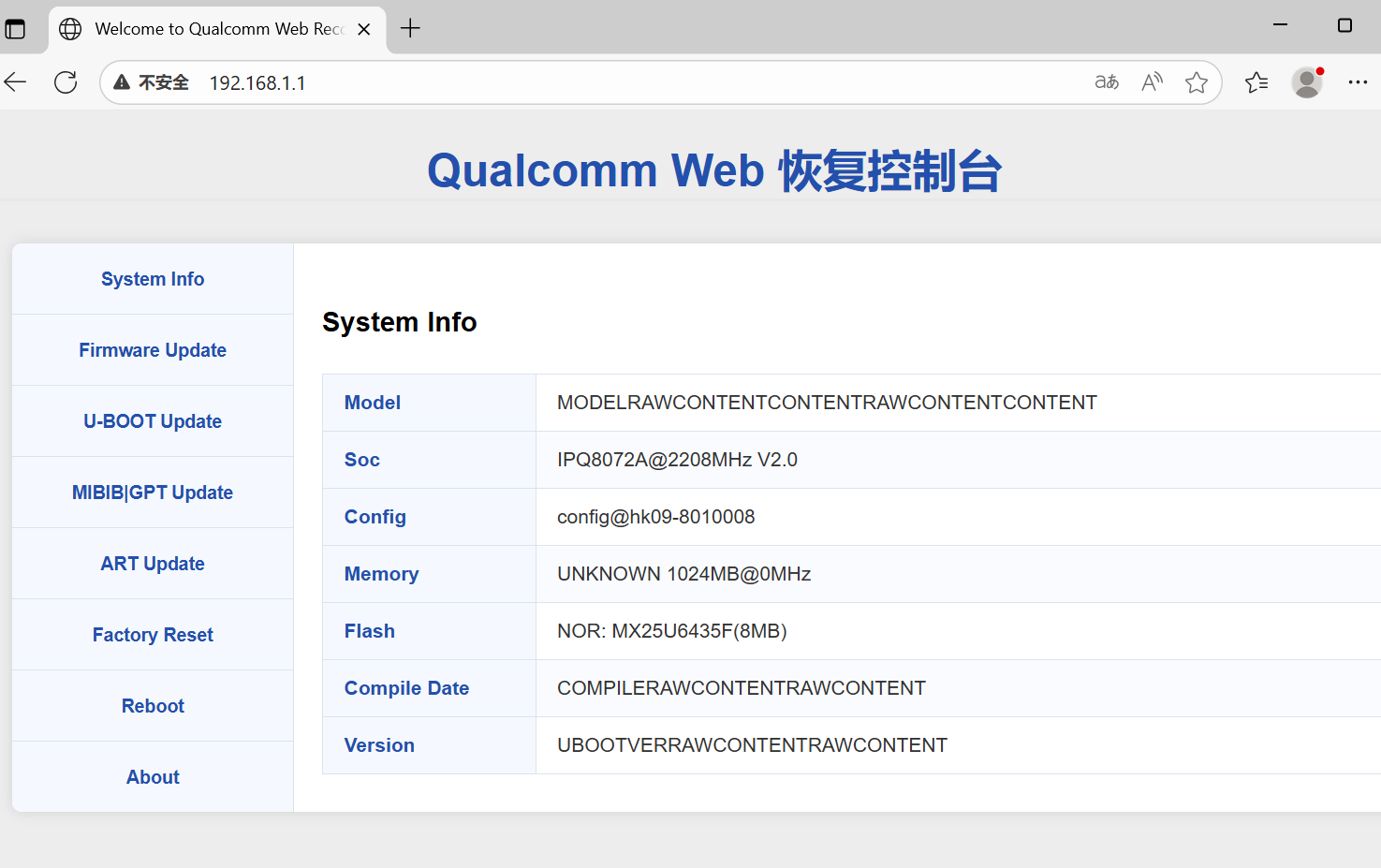Click the browser back arrow
This screenshot has height=868, width=1381.
pos(16,82)
